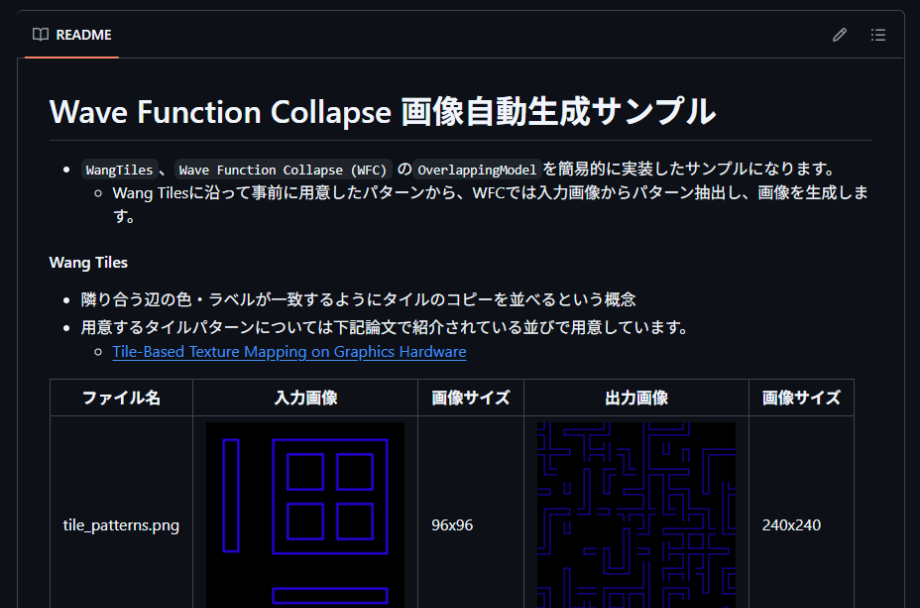This screenshot has height=608, width=920.
Task: Click the 隣り合う辺の色 bullet text
Action: [358, 300]
